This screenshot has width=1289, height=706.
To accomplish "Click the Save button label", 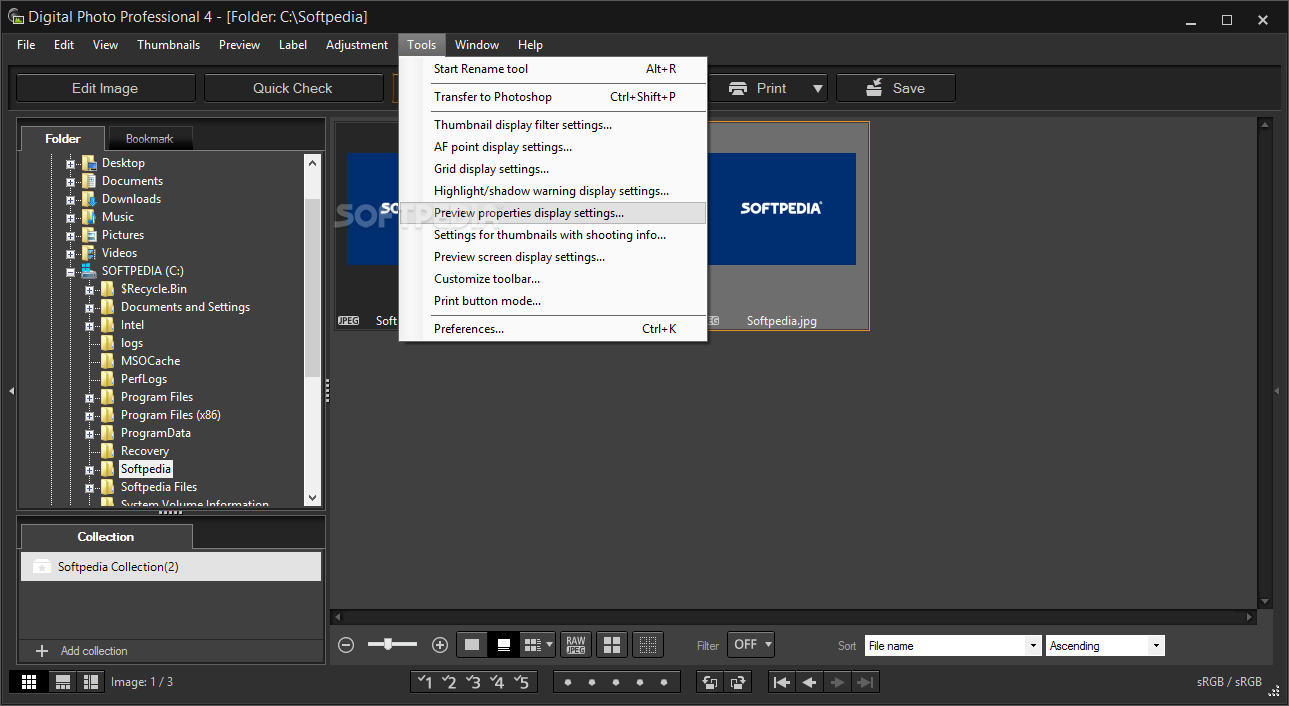I will 909,88.
